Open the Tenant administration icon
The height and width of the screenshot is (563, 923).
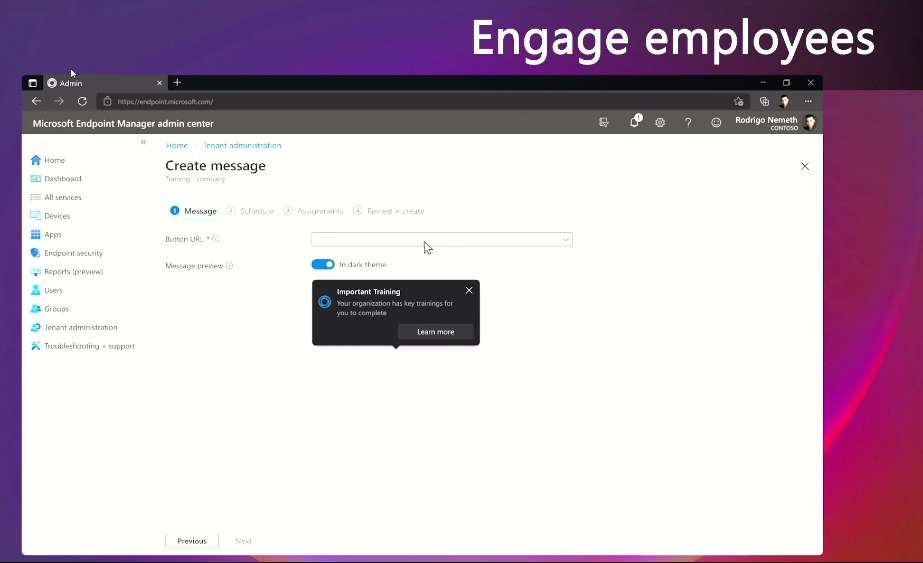click(x=35, y=327)
